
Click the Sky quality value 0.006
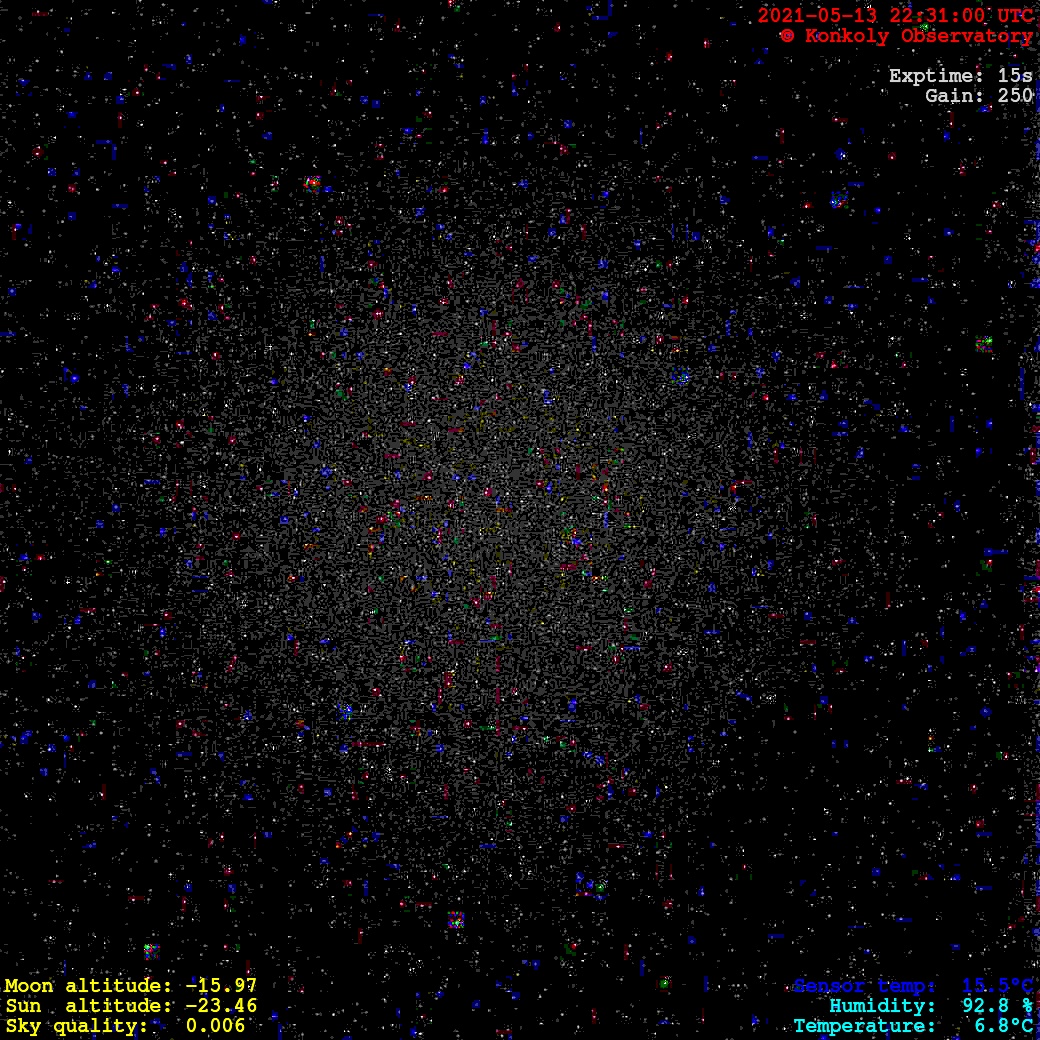point(215,1026)
